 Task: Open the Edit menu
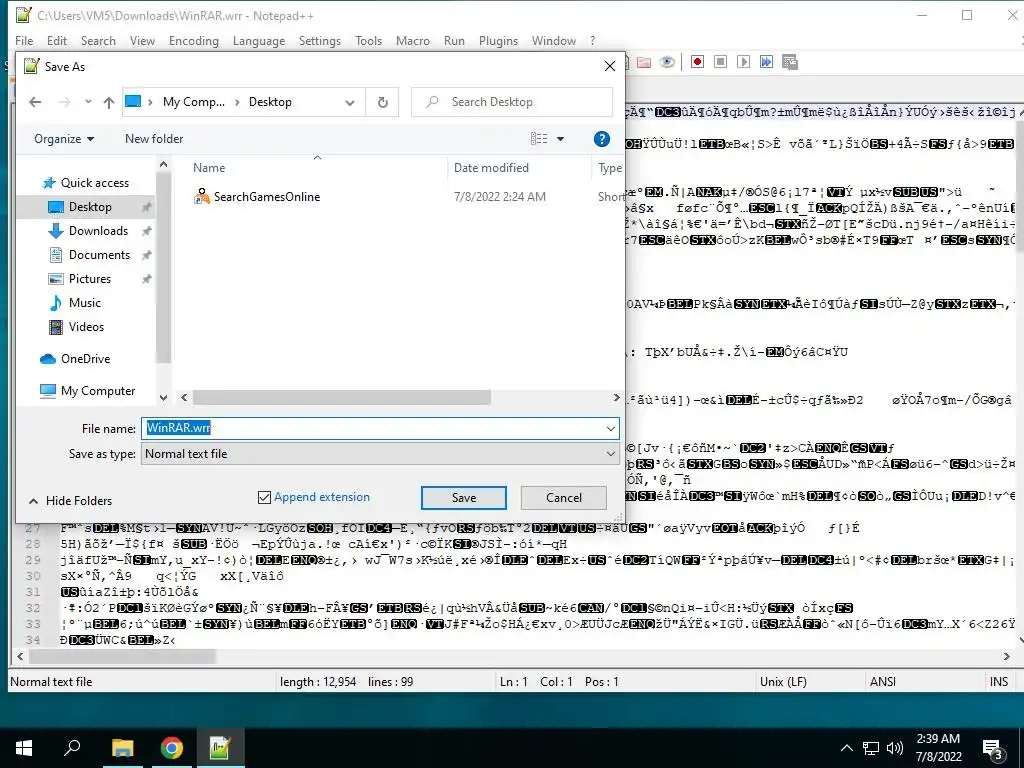coord(57,40)
